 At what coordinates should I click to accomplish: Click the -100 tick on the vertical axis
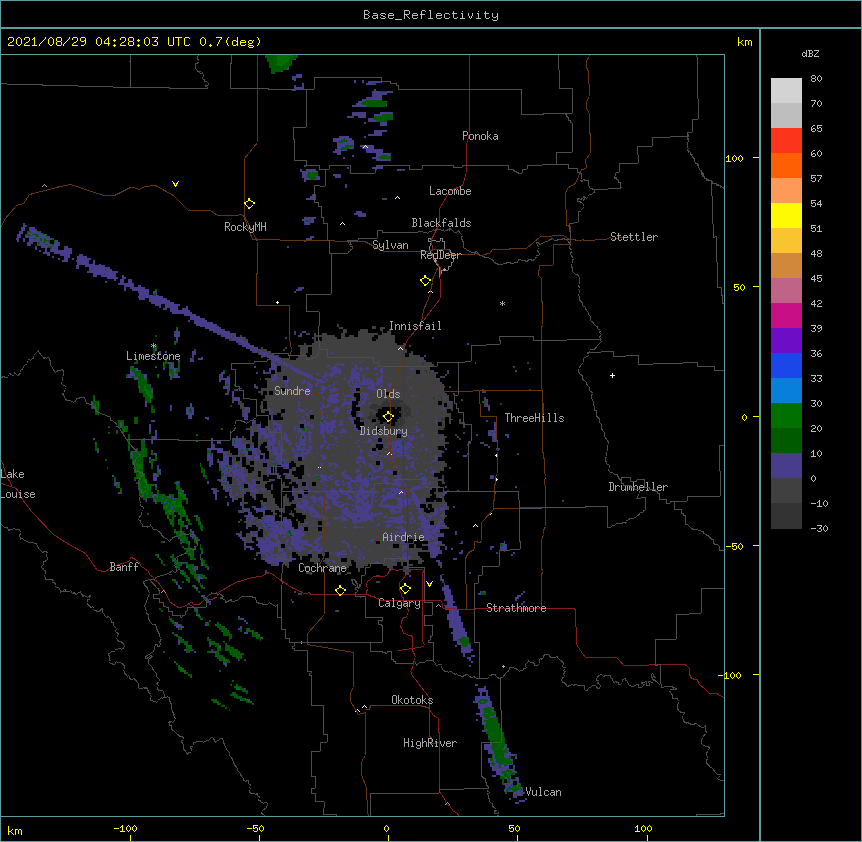[731, 675]
